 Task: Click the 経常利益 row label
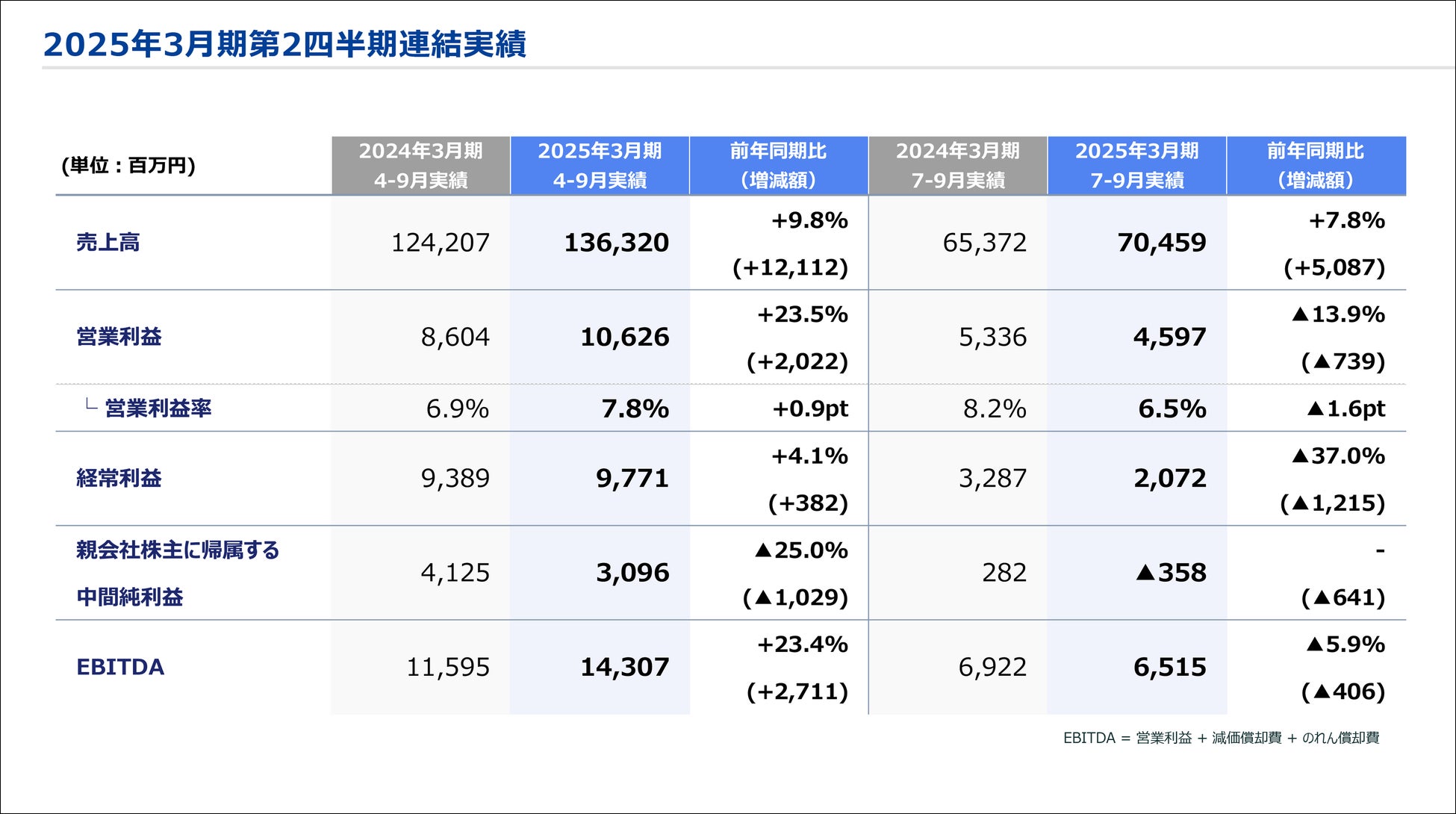point(119,478)
